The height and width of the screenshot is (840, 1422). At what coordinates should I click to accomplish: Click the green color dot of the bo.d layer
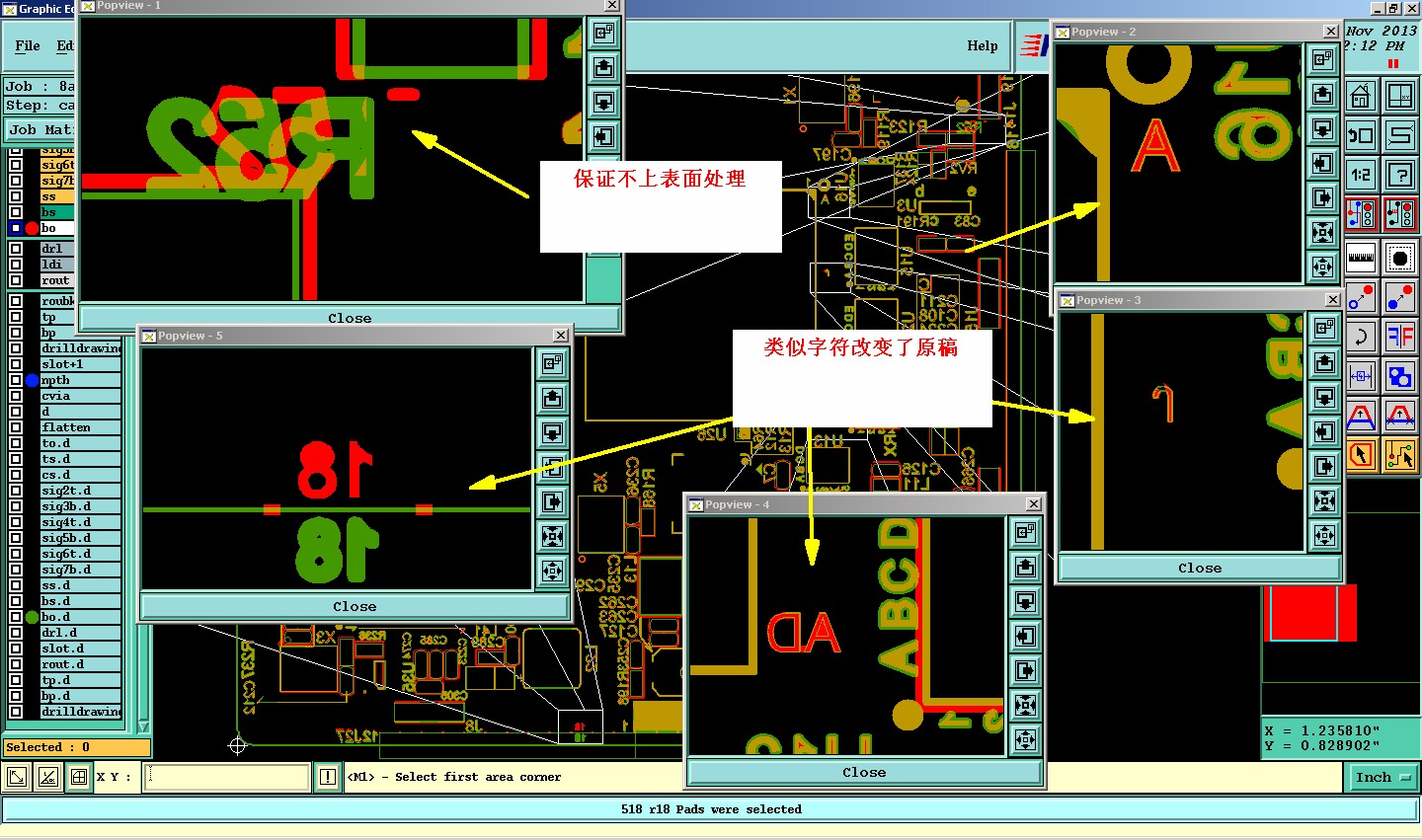point(32,617)
